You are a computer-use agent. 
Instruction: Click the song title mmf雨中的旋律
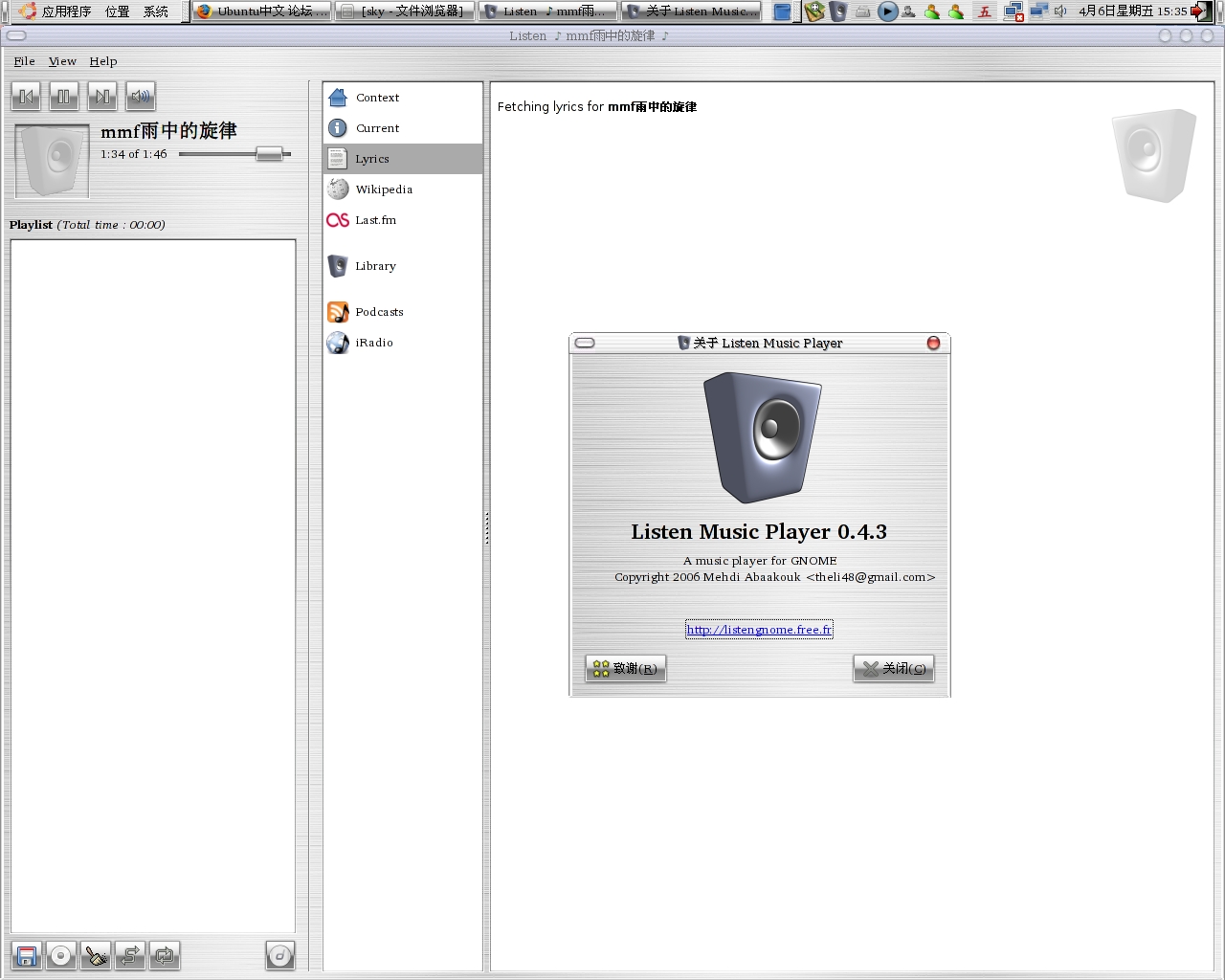(168, 131)
